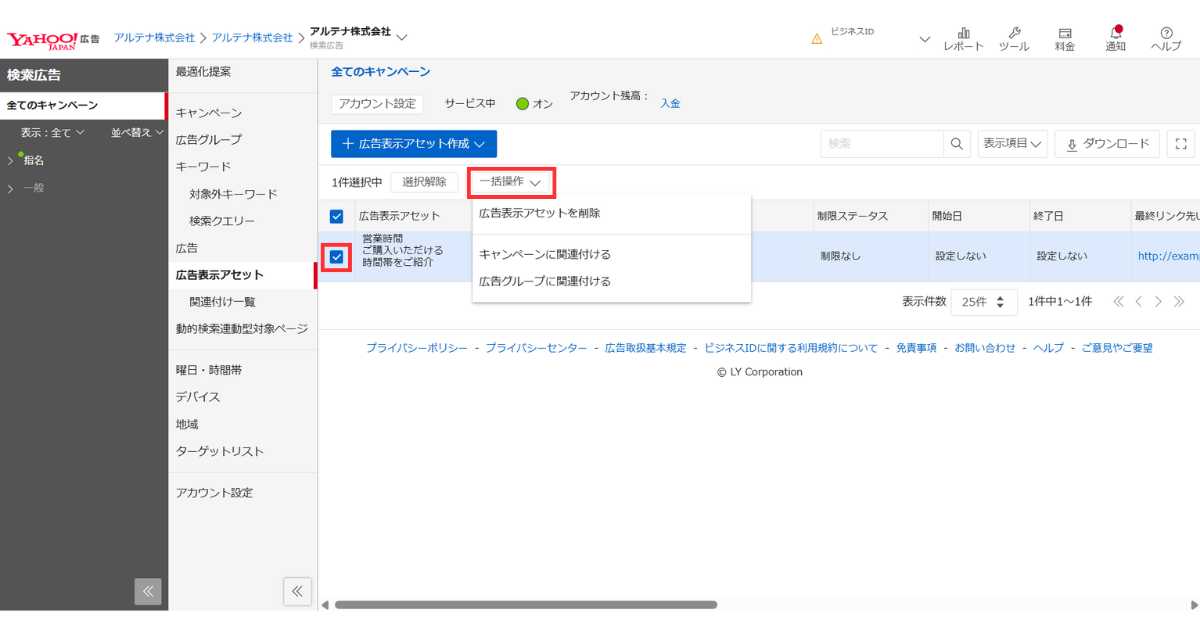Click the アカウント設定 button beside サービス中

(377, 104)
